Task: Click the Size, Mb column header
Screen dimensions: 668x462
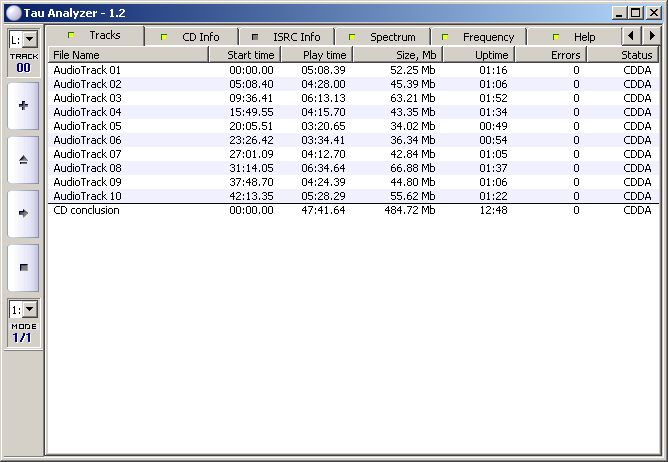Action: [x=397, y=55]
